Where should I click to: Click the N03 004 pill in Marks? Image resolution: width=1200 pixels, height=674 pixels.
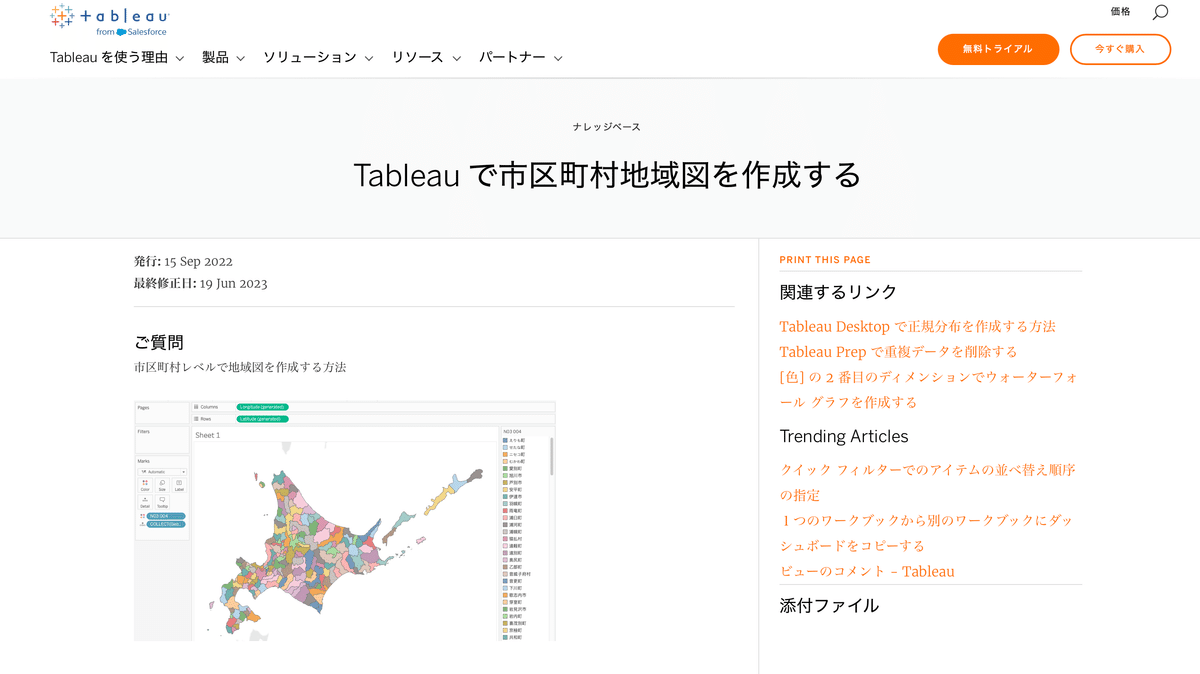click(x=166, y=516)
